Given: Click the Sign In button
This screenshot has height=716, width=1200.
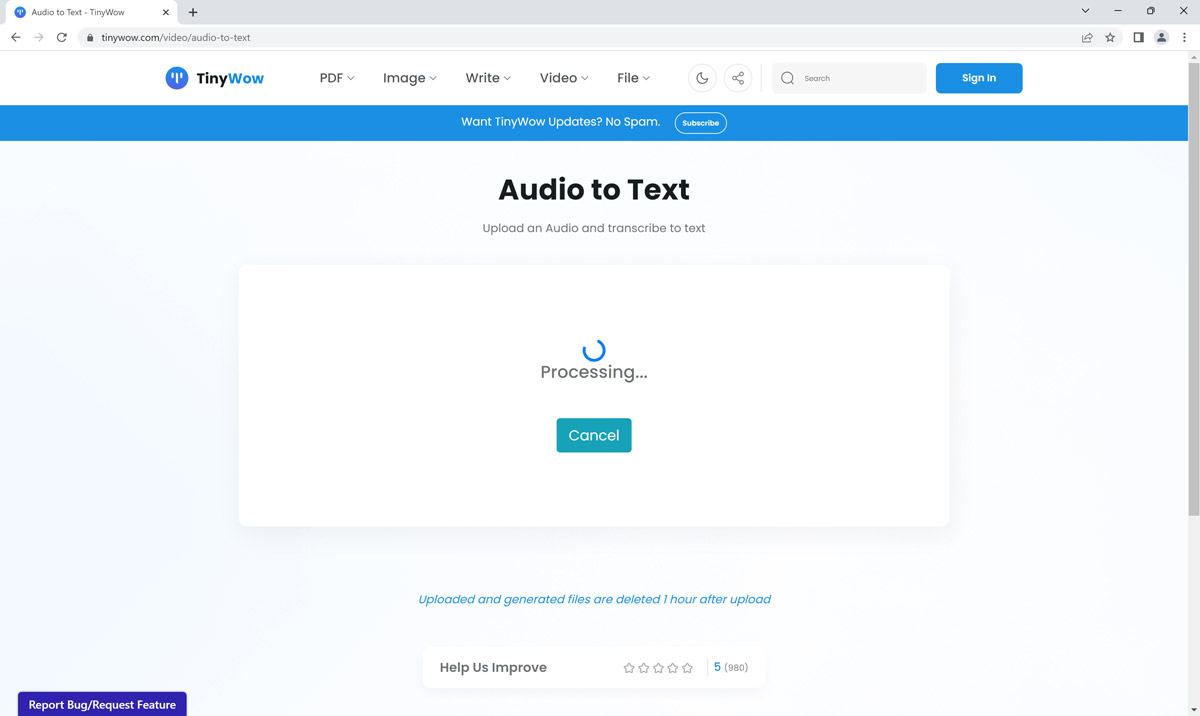Looking at the screenshot, I should point(978,77).
